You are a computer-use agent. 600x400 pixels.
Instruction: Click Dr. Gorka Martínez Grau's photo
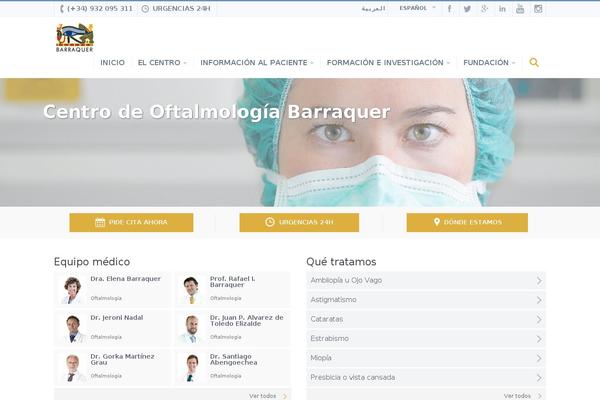pos(73,368)
